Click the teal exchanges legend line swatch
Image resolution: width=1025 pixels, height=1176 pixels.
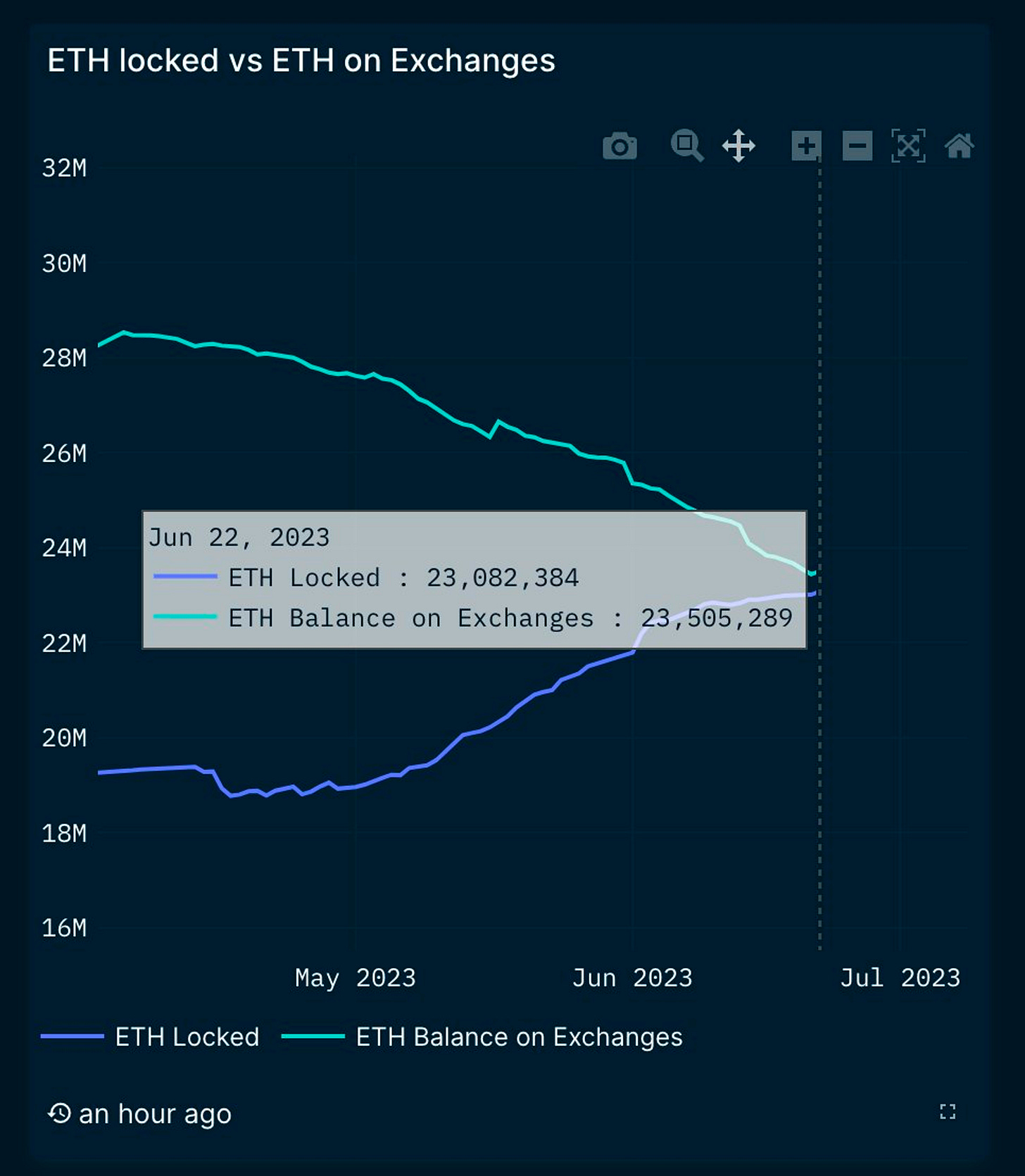coord(313,1037)
